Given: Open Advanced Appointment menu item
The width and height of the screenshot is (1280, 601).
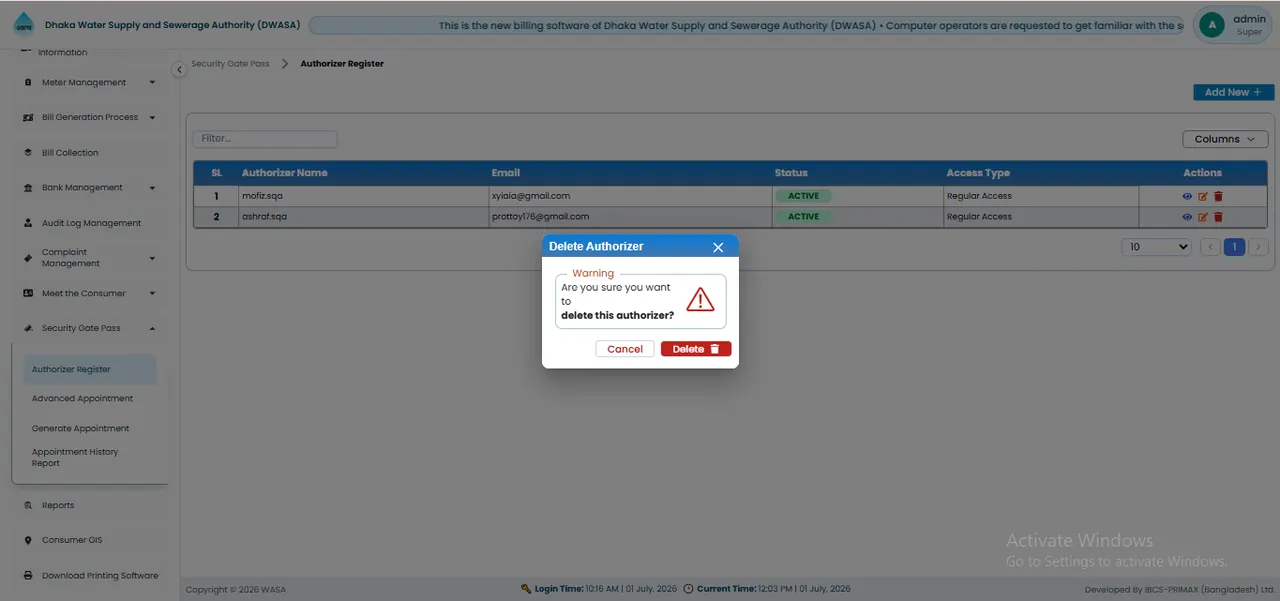Looking at the screenshot, I should (82, 399).
